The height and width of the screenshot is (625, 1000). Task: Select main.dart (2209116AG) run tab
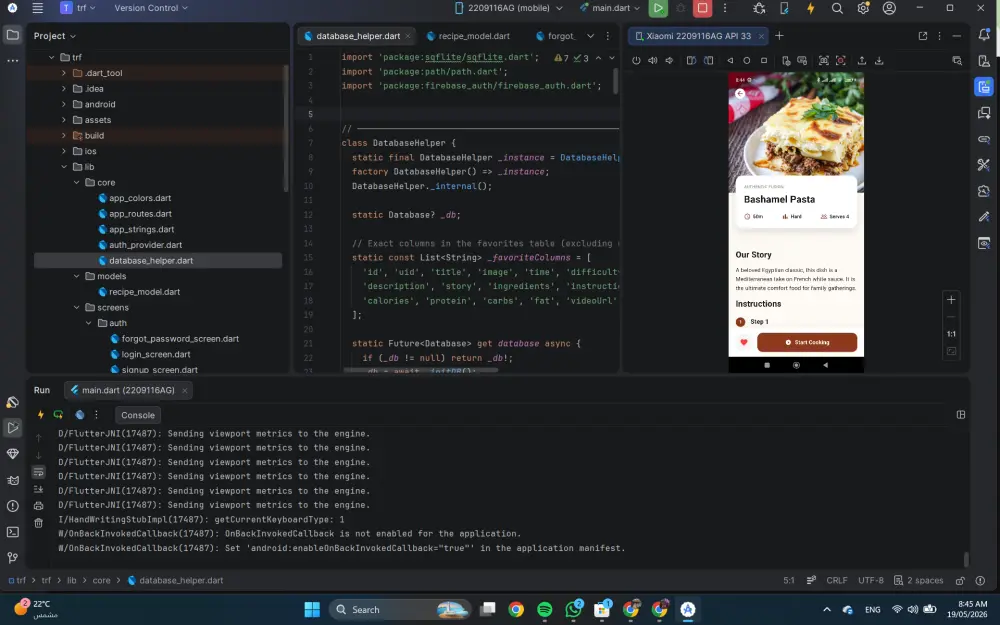128,390
